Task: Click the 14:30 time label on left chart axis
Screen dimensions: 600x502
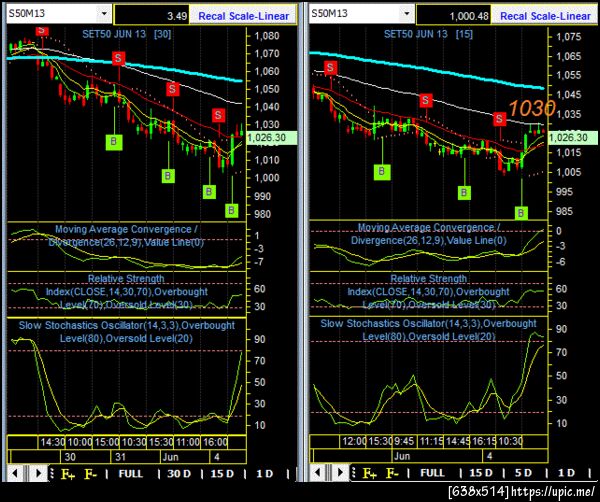Action: coord(52,442)
